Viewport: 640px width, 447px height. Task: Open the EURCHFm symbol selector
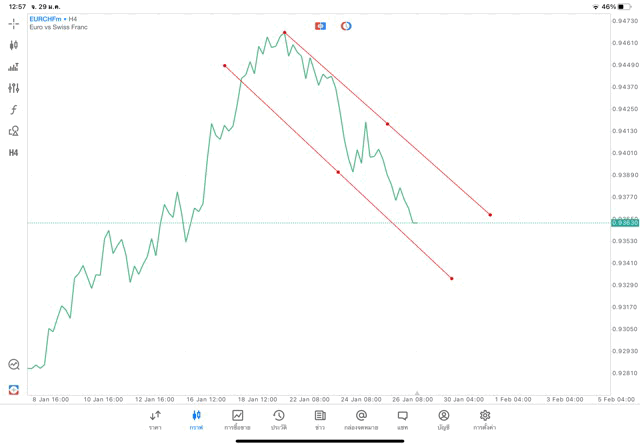pos(46,18)
